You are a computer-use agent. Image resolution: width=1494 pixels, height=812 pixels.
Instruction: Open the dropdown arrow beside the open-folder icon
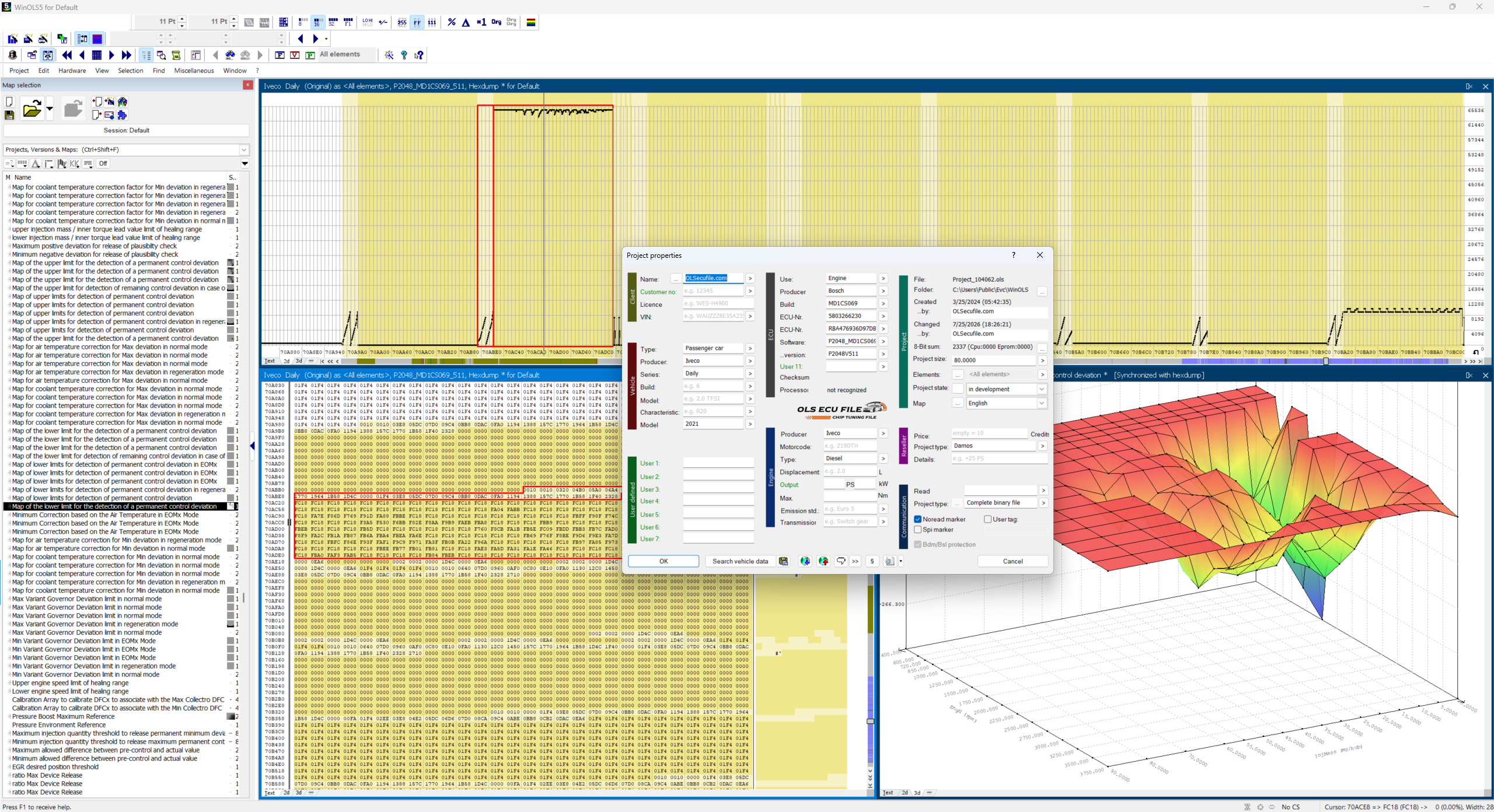point(50,108)
